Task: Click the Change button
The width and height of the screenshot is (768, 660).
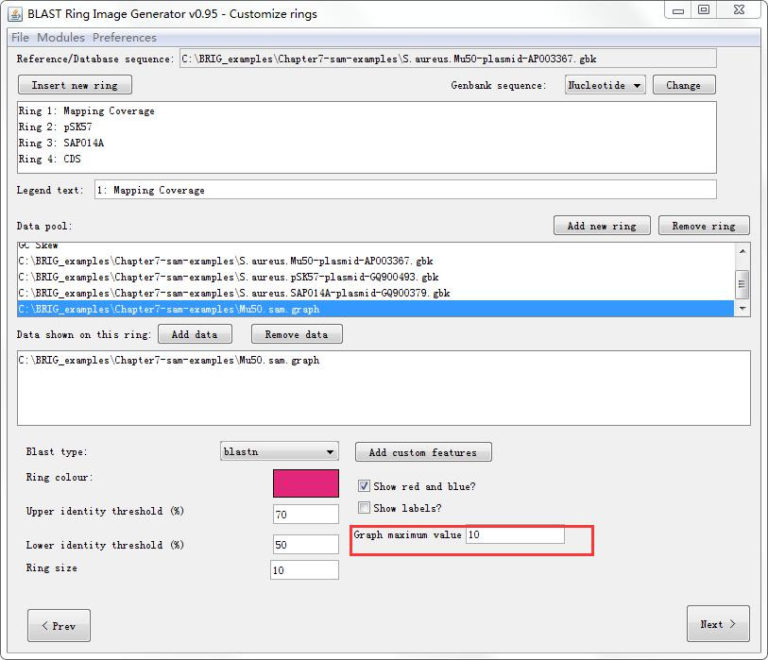Action: [x=684, y=85]
